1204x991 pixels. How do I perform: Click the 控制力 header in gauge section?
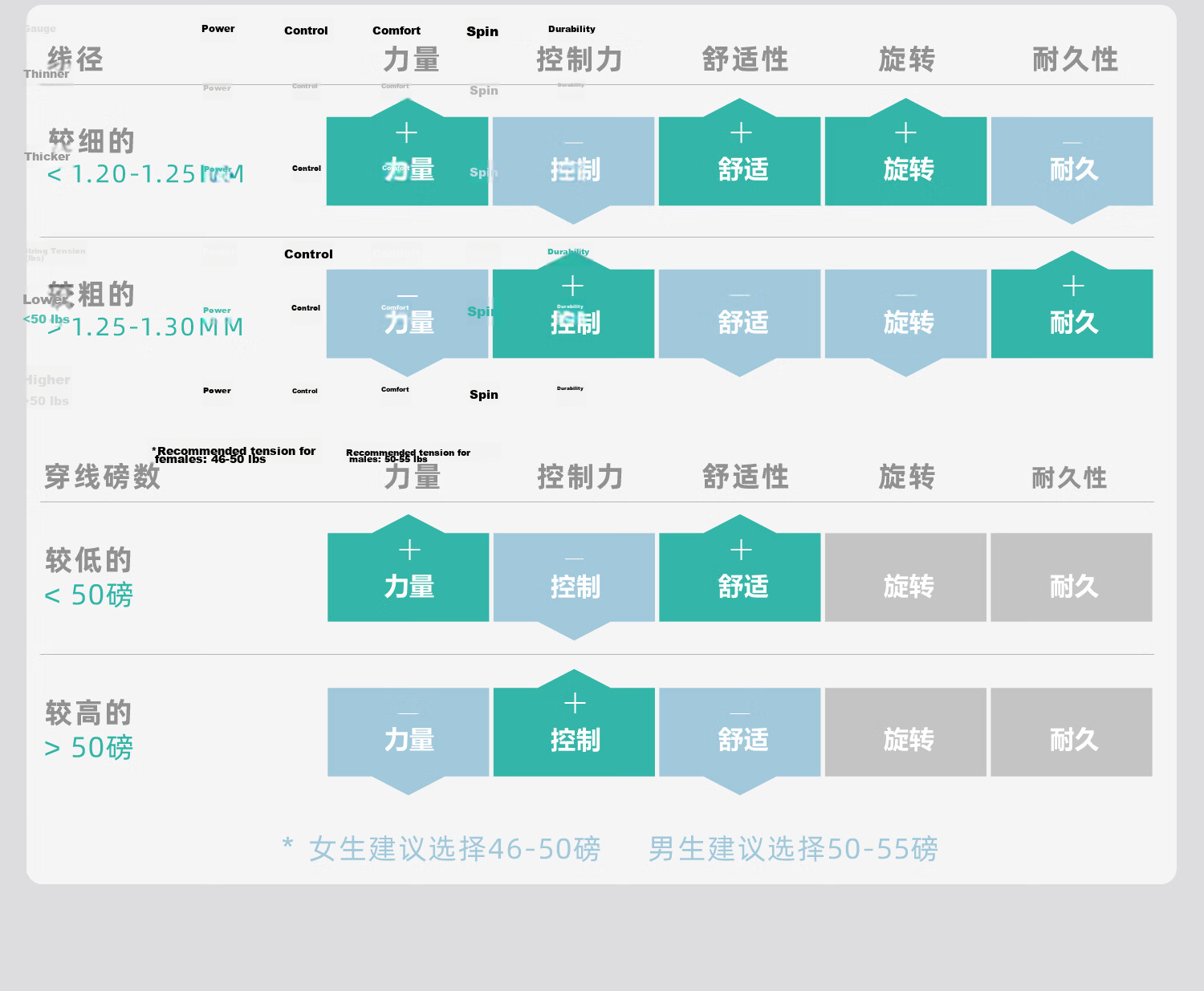pyautogui.click(x=580, y=59)
